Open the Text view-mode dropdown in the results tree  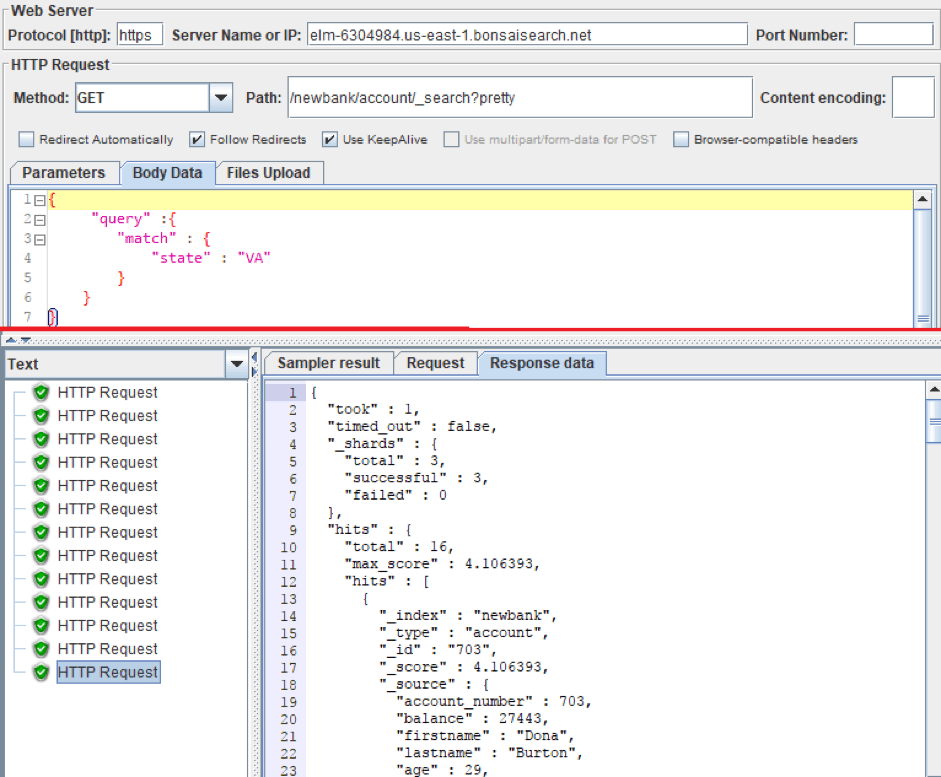[237, 364]
